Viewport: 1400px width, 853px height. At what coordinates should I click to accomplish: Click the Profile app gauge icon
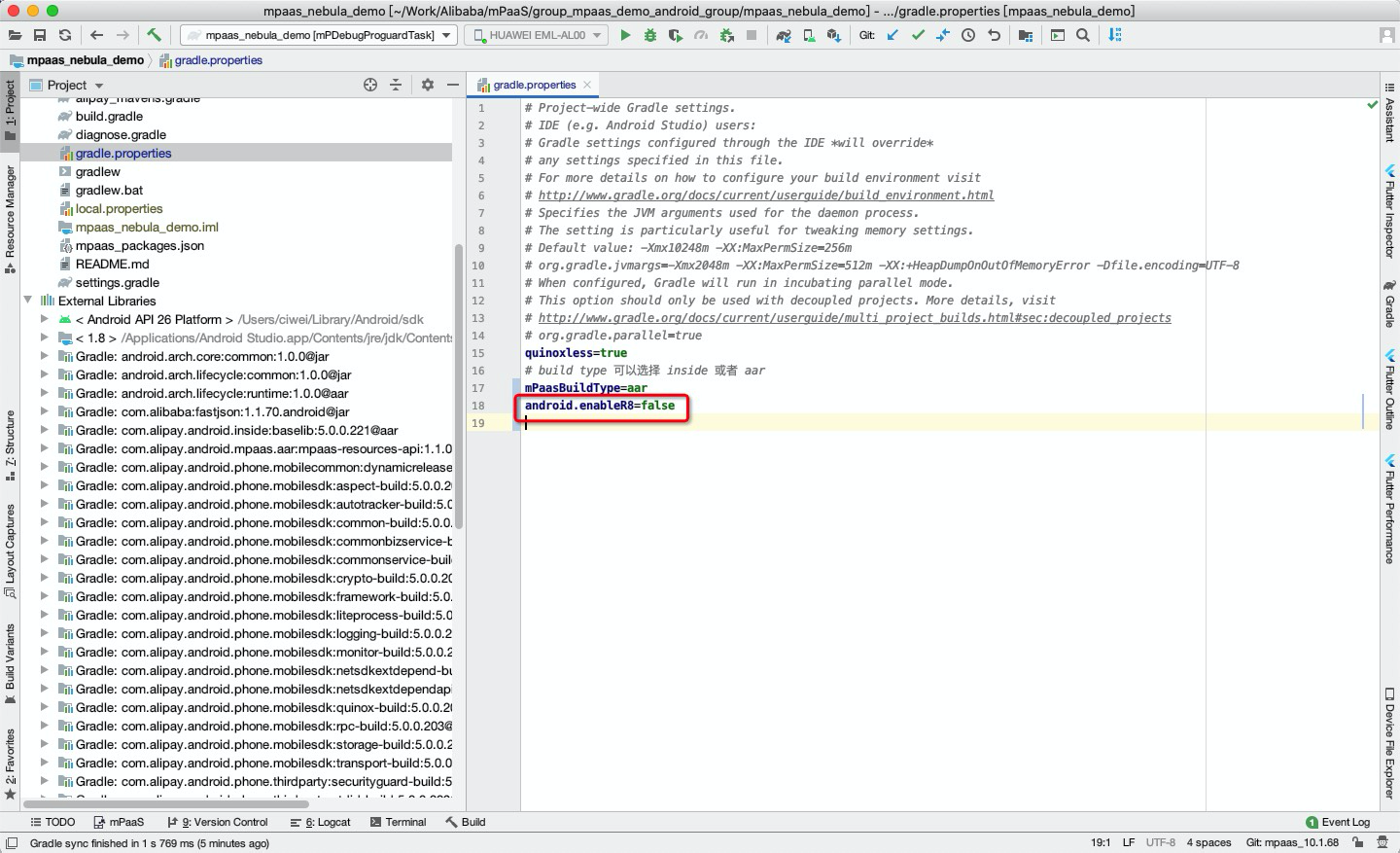pos(701,35)
